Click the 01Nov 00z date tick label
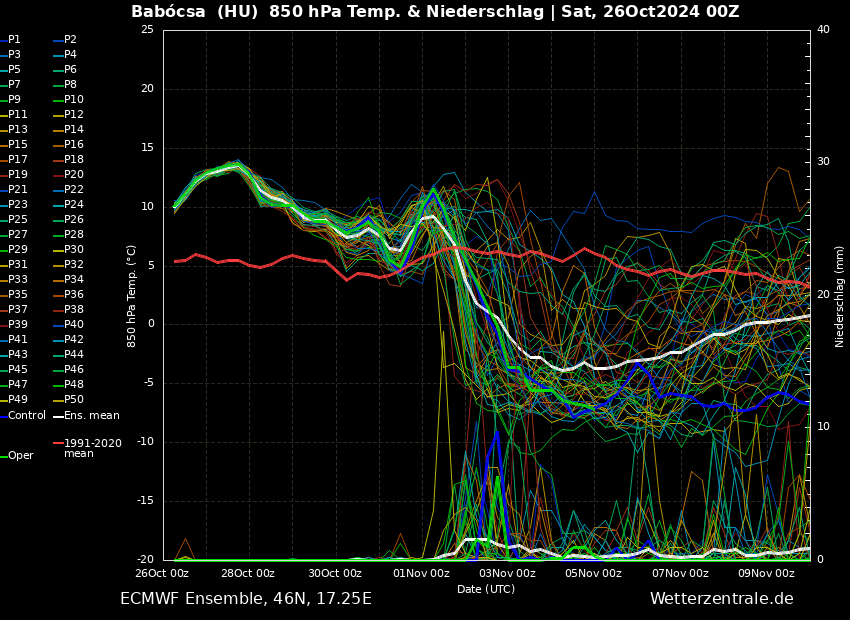850x620 pixels. pos(421,574)
